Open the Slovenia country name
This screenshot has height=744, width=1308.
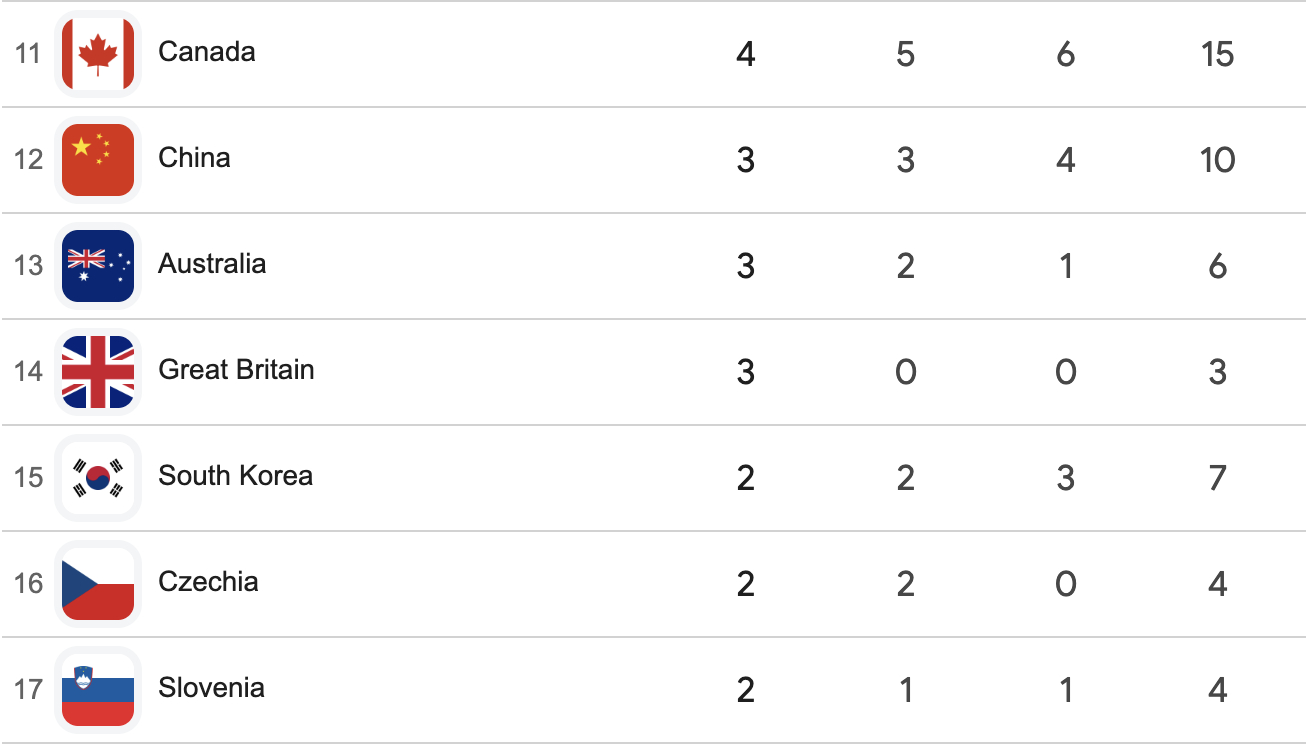click(211, 688)
